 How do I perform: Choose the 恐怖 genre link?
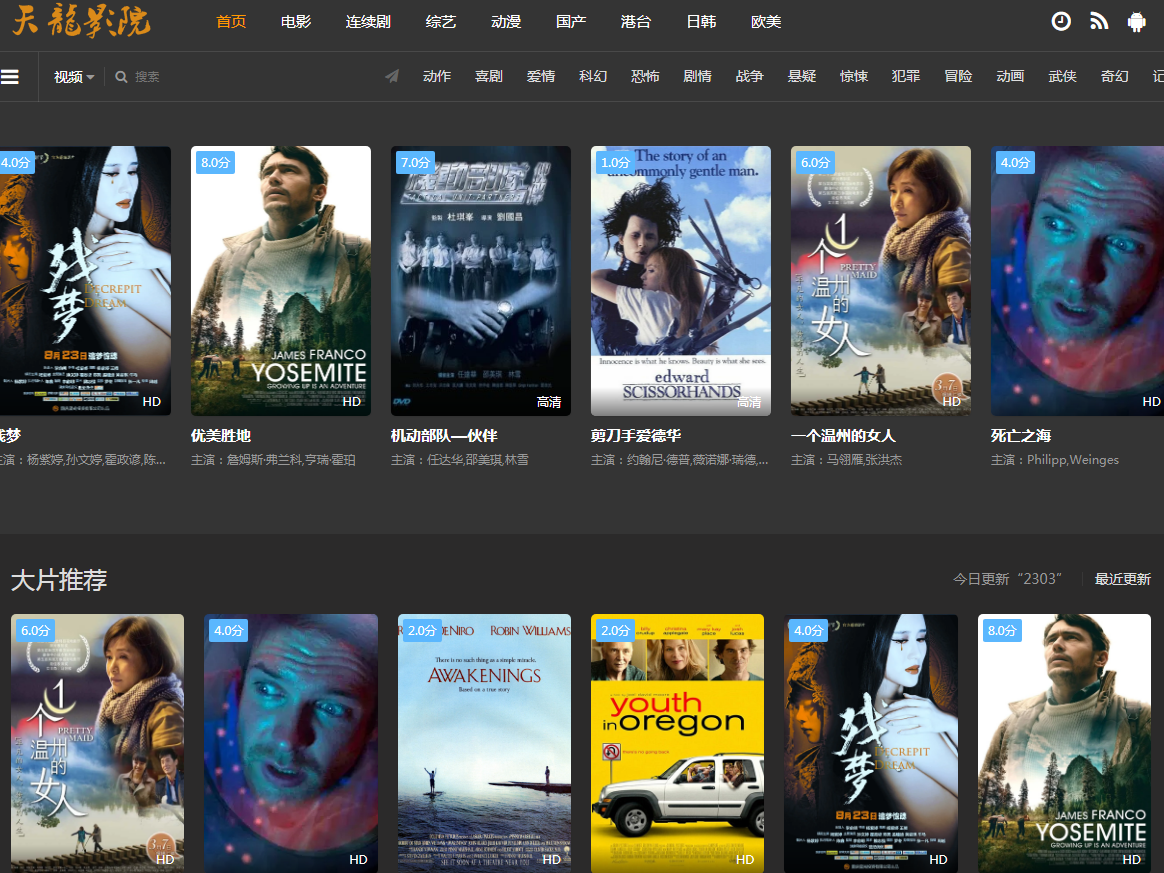tap(645, 76)
